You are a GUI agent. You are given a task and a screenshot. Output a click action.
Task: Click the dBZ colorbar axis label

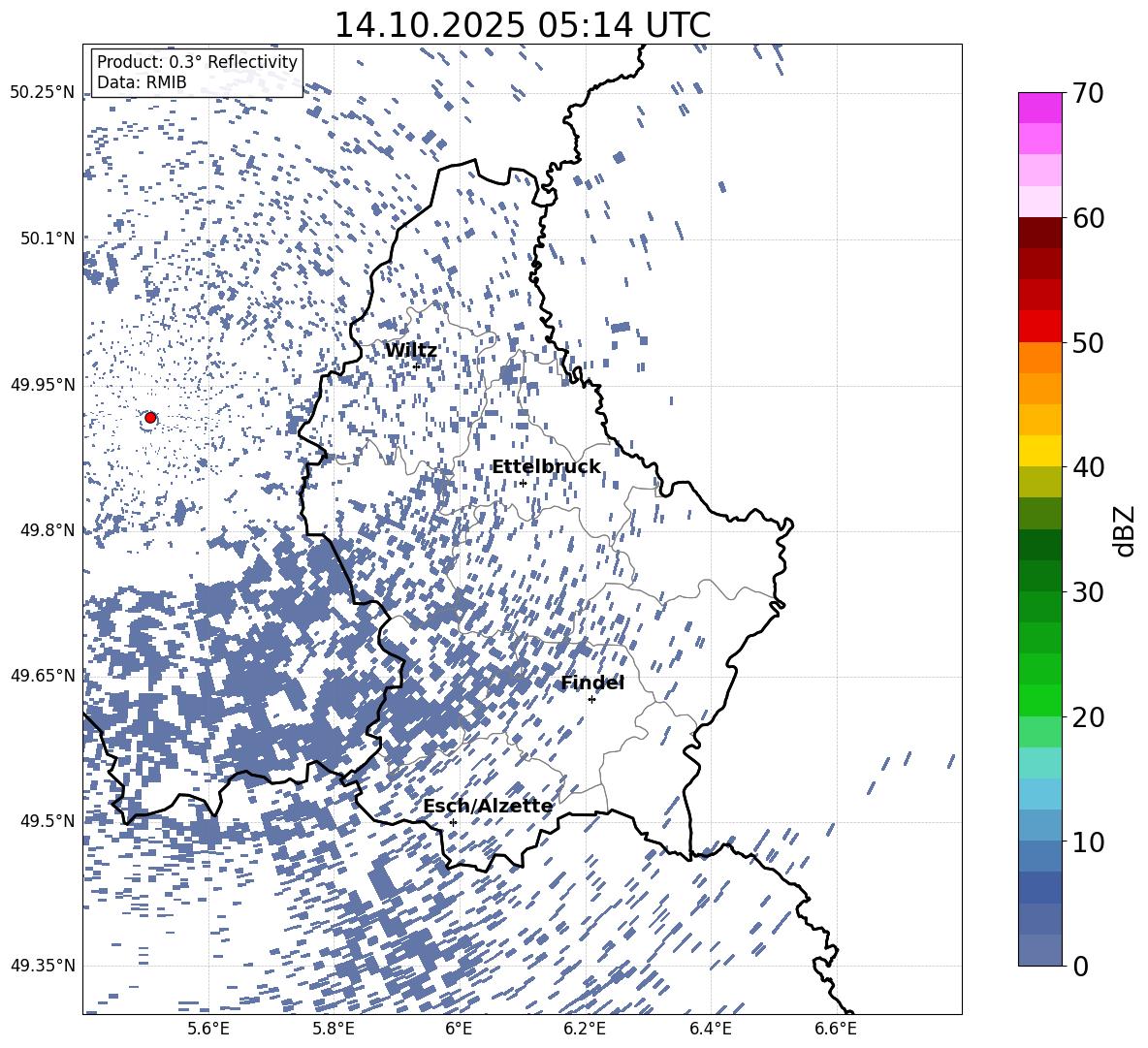[1126, 530]
